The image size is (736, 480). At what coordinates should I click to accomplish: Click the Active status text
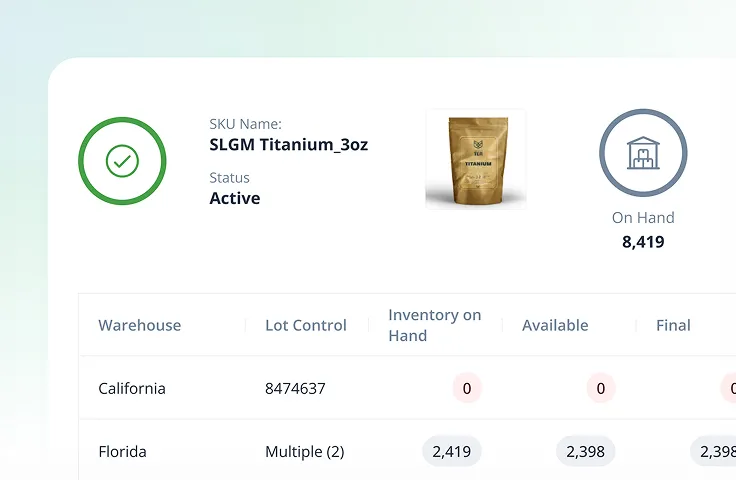(235, 198)
